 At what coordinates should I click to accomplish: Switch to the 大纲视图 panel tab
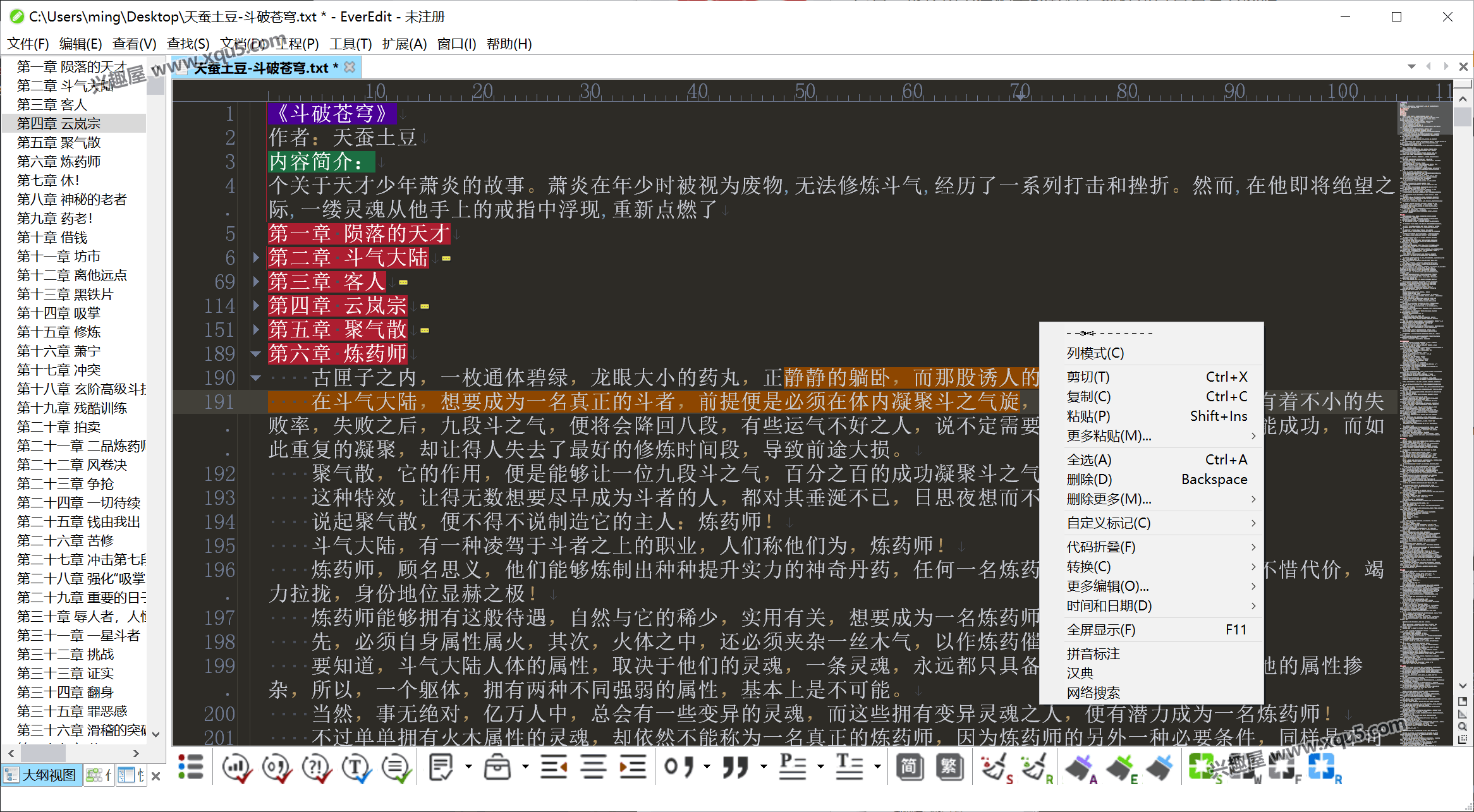[42, 775]
